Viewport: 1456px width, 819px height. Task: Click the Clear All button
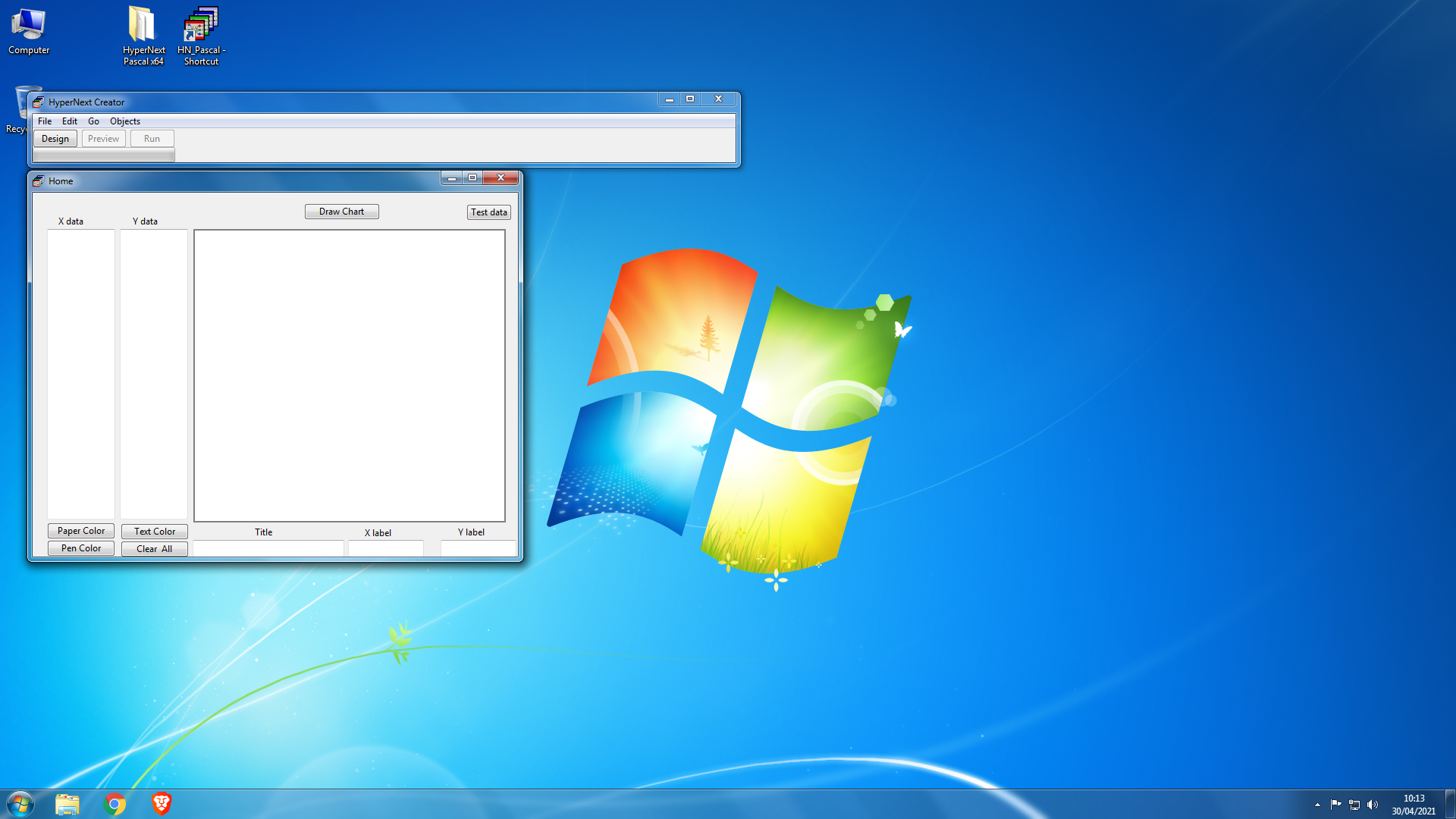(154, 549)
